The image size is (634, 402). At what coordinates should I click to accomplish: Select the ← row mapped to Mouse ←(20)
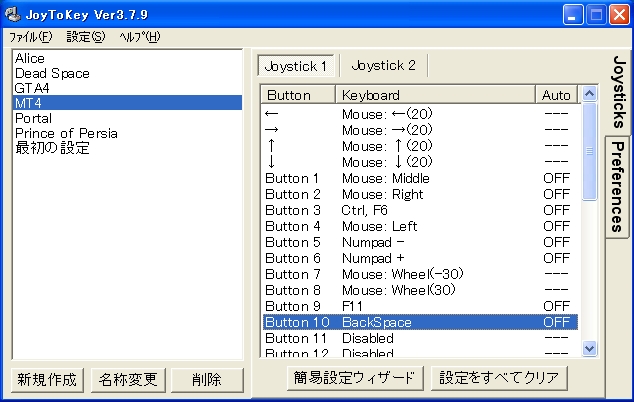pyautogui.click(x=420, y=114)
